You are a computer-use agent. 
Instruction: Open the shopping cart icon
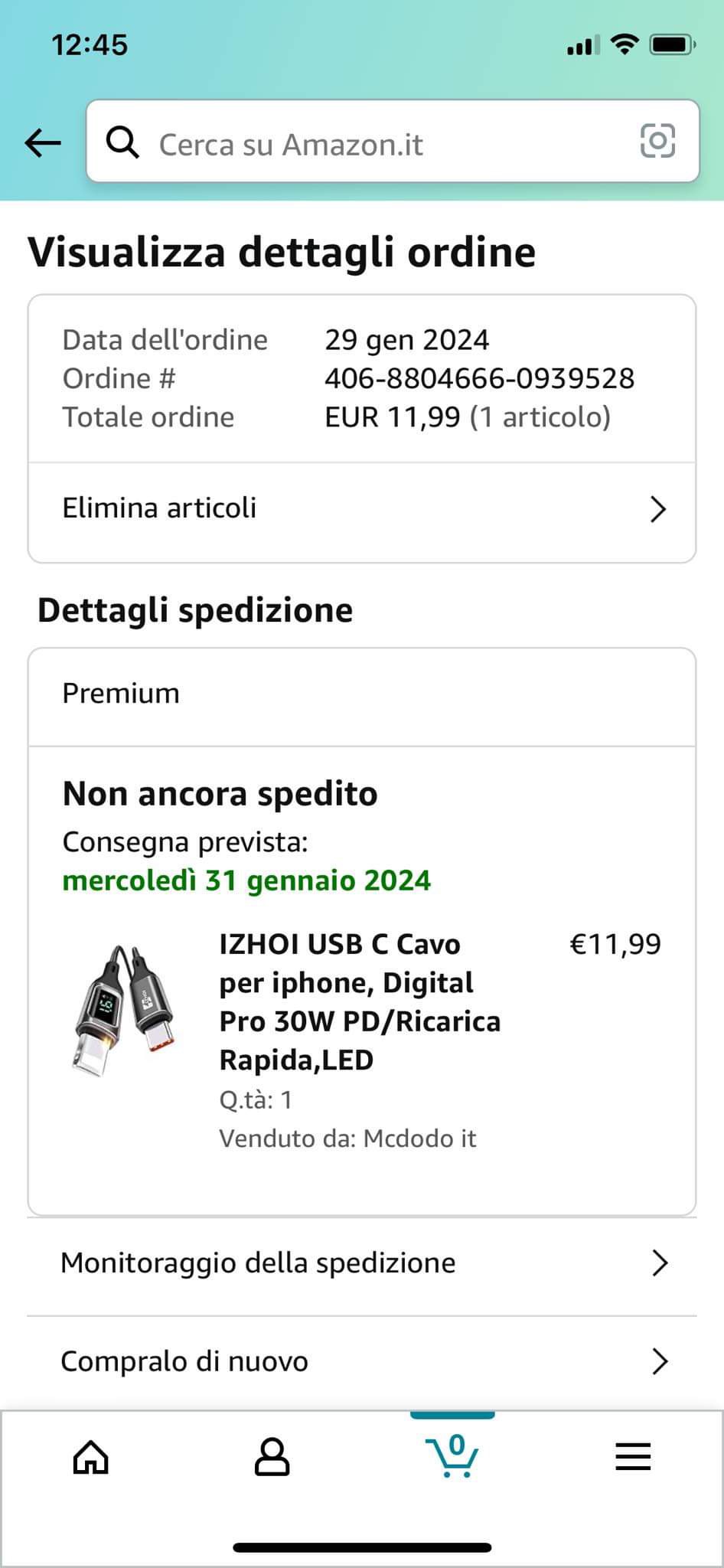click(x=452, y=1456)
